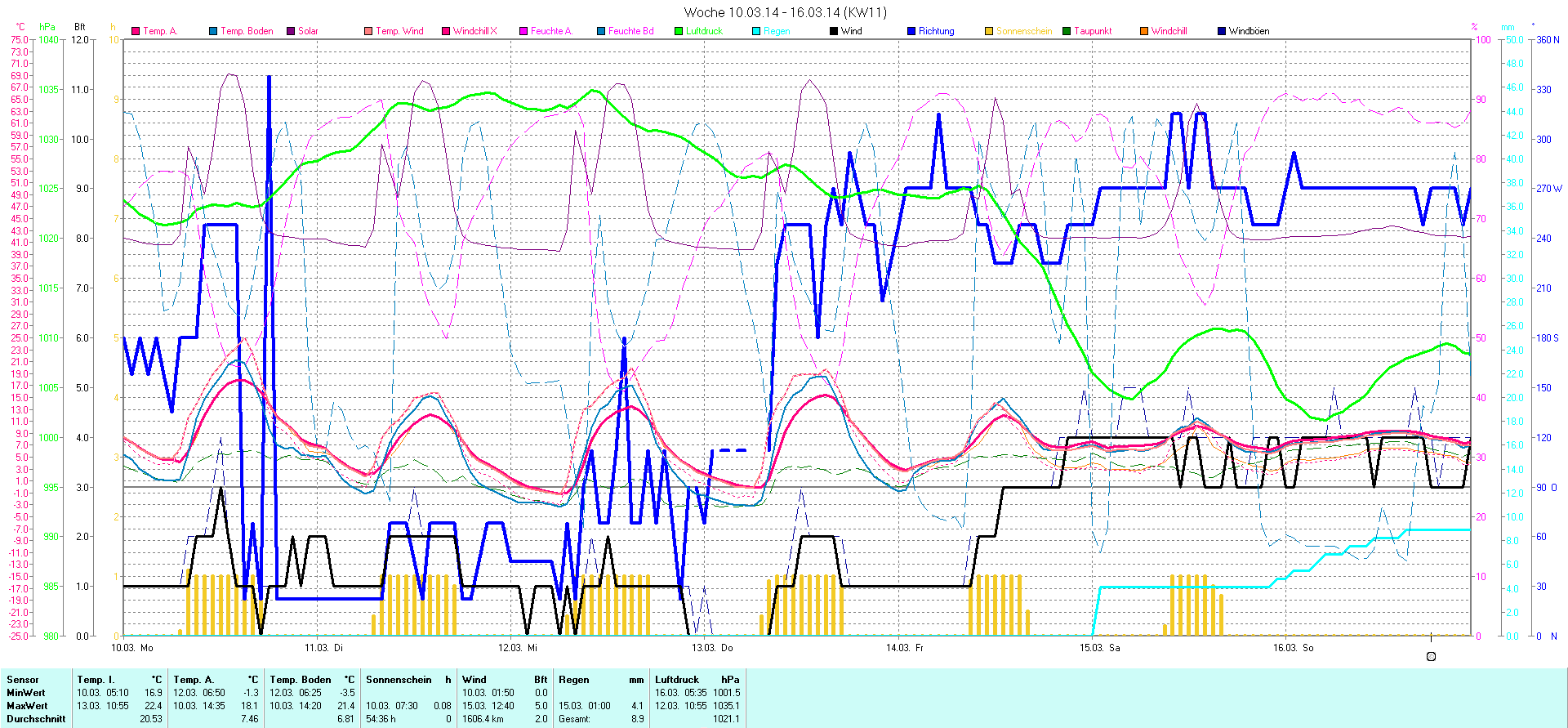Click the small circle marker below the chart

coord(1431,656)
